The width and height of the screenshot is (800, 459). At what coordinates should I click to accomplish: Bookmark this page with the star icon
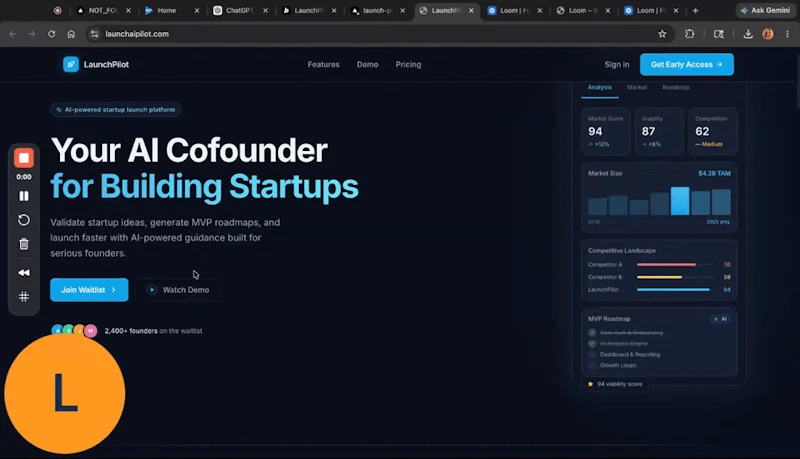click(x=662, y=34)
